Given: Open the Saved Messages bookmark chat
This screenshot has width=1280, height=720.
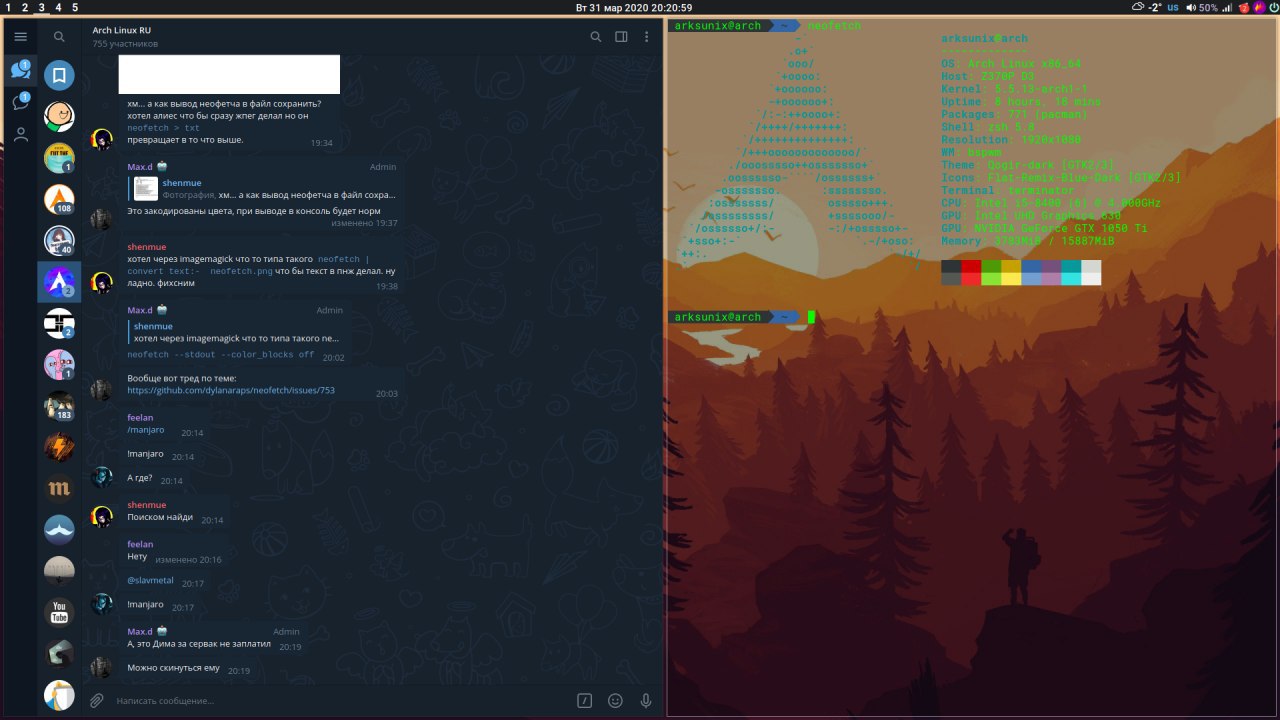Looking at the screenshot, I should pos(59,75).
